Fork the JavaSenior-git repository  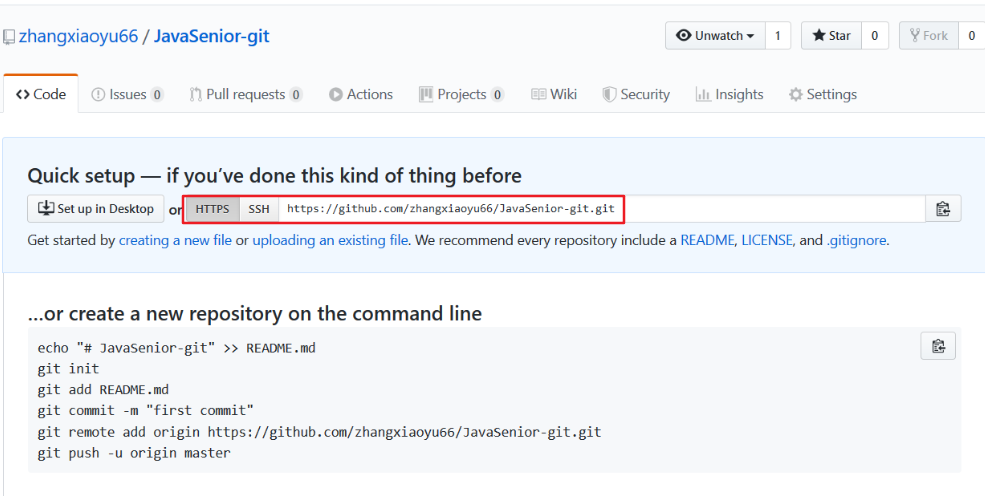[x=929, y=36]
